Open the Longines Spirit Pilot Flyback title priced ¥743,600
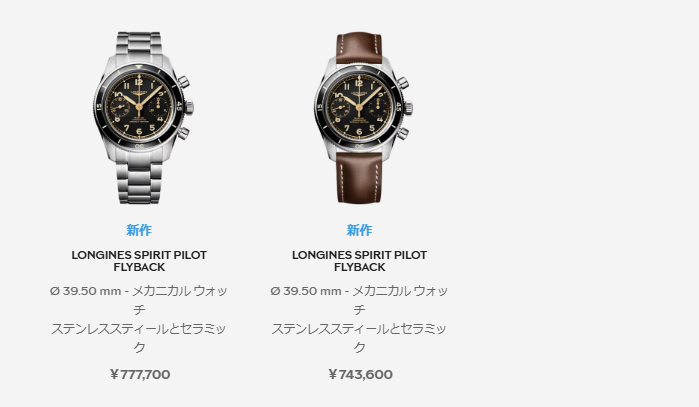 click(x=359, y=261)
